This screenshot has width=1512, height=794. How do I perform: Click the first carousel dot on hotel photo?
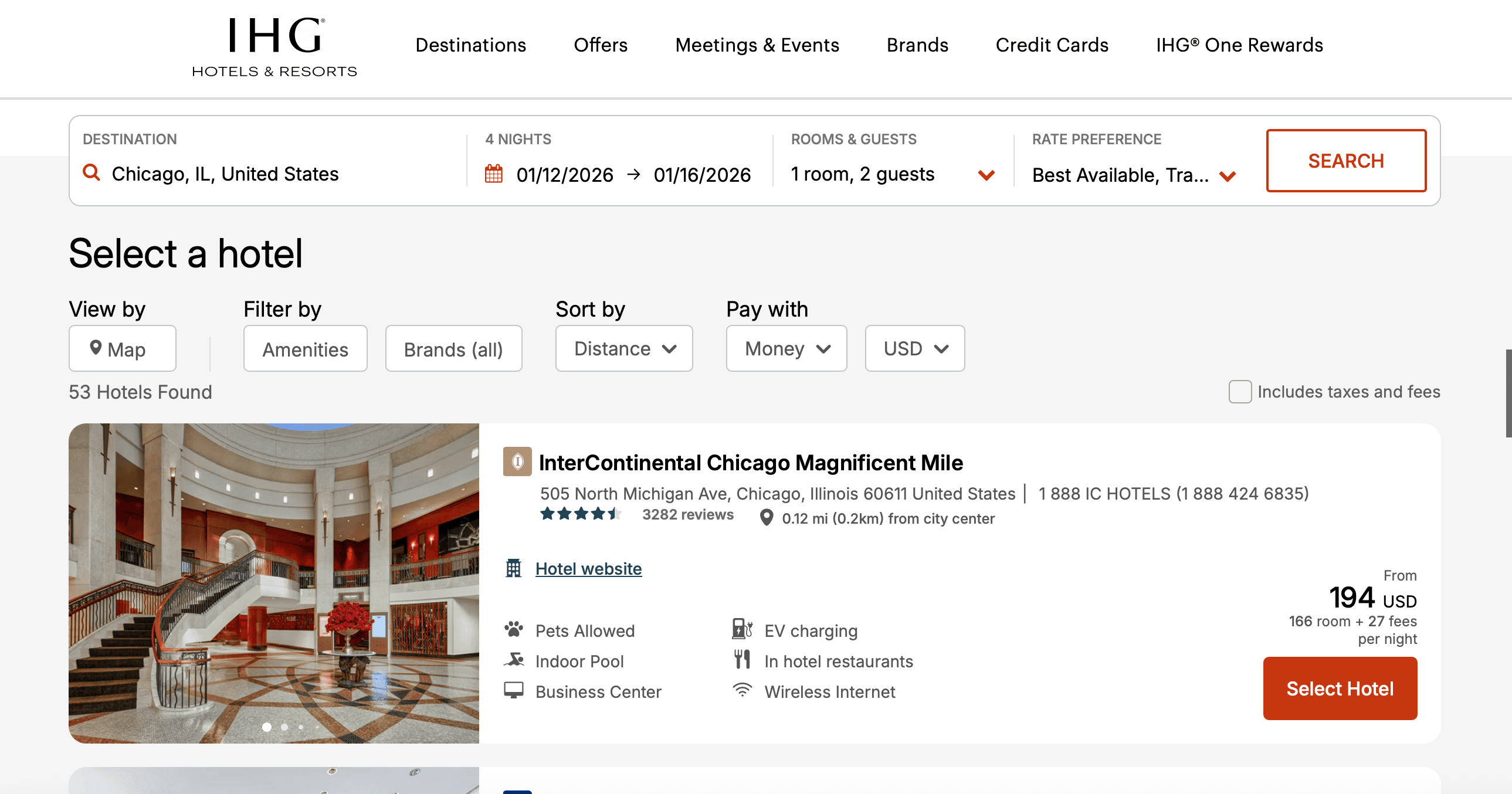[266, 727]
